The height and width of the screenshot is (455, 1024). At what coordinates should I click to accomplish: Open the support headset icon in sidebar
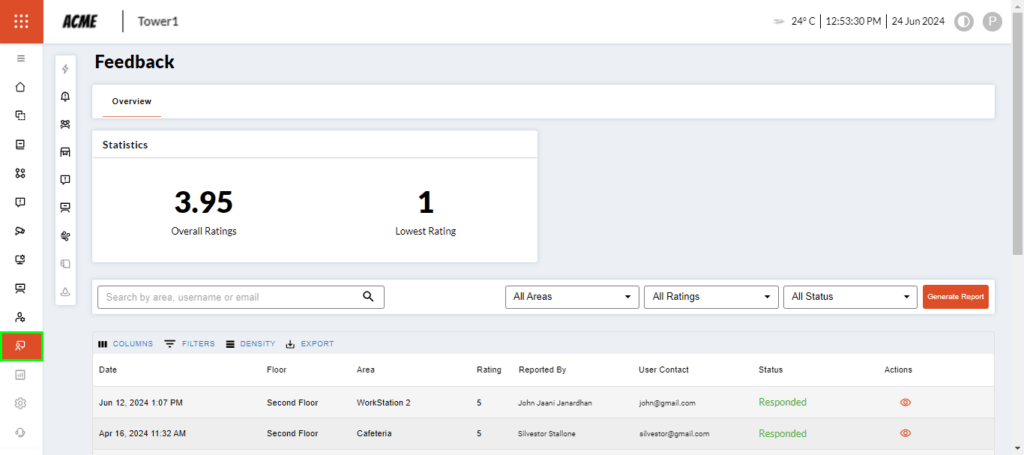point(21,433)
